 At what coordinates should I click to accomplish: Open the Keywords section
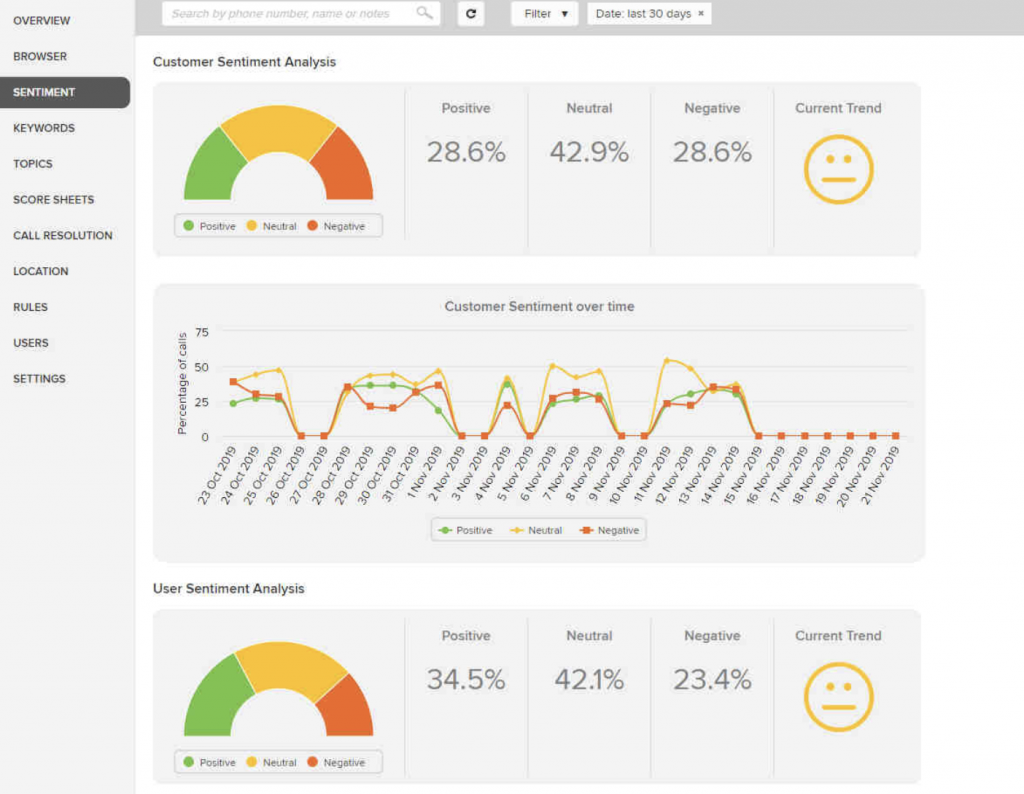pos(44,128)
